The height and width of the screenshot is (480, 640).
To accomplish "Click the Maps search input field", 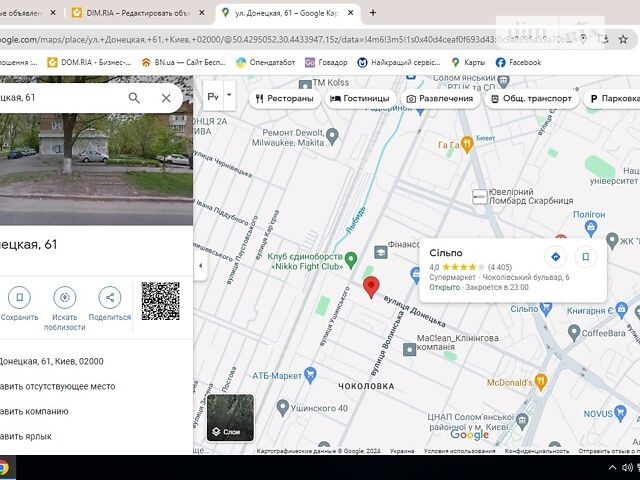I will point(61,98).
